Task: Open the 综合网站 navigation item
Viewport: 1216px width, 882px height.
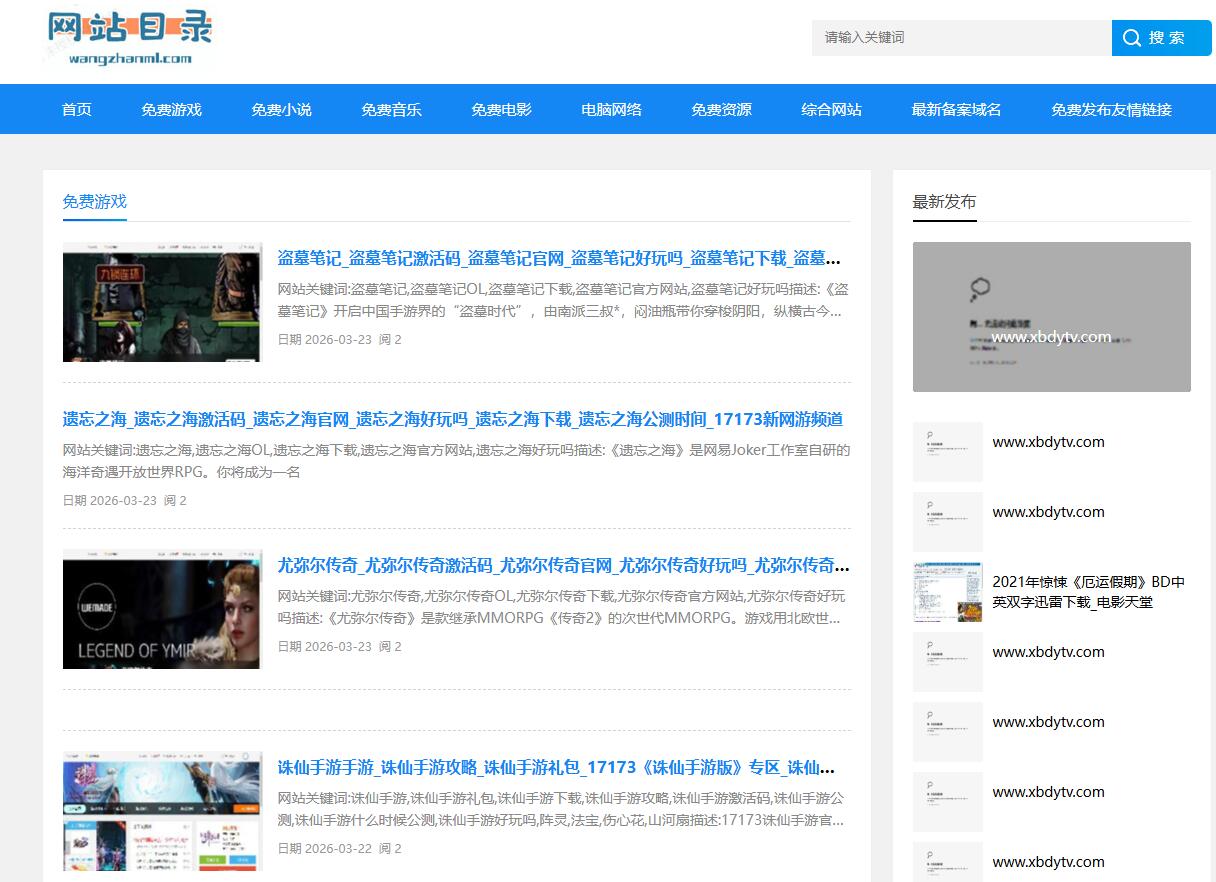Action: tap(832, 110)
